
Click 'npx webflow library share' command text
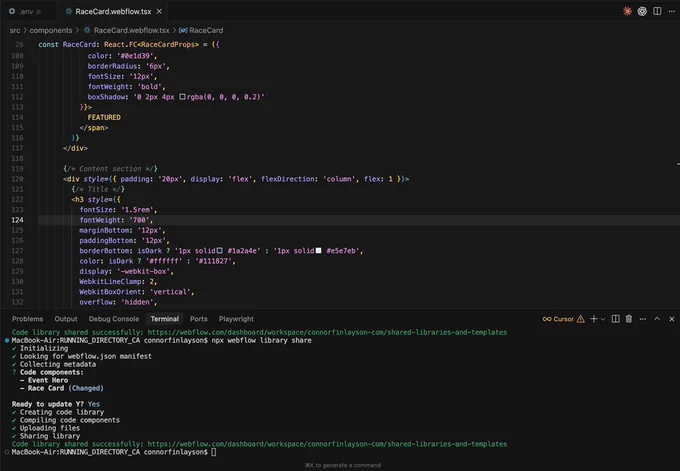click(262, 340)
